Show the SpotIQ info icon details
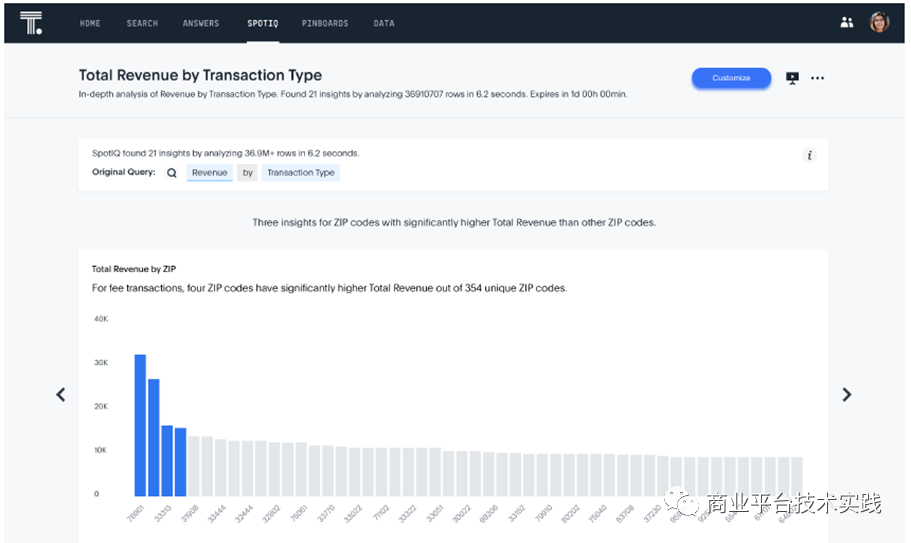Viewport: 911px width, 543px height. [x=810, y=155]
